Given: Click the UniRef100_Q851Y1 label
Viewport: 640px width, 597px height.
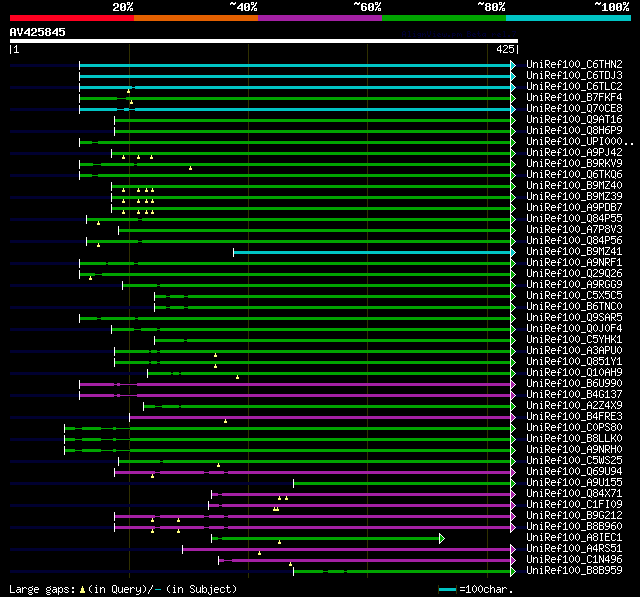Looking at the screenshot, I should (x=574, y=362).
